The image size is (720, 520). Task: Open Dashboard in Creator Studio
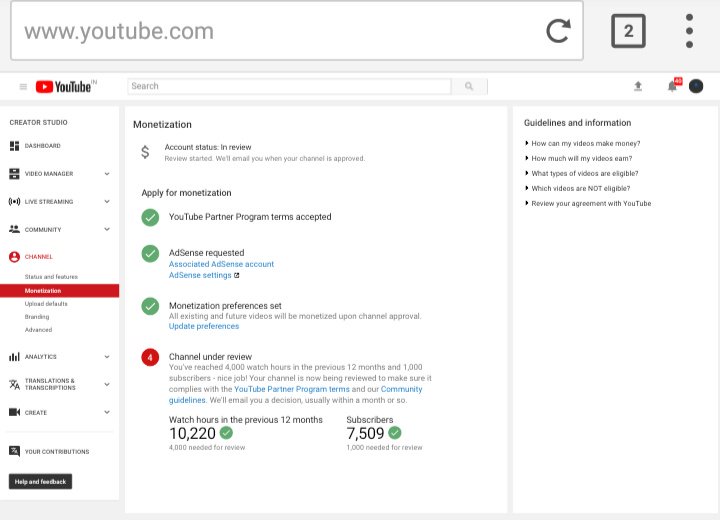(x=42, y=146)
